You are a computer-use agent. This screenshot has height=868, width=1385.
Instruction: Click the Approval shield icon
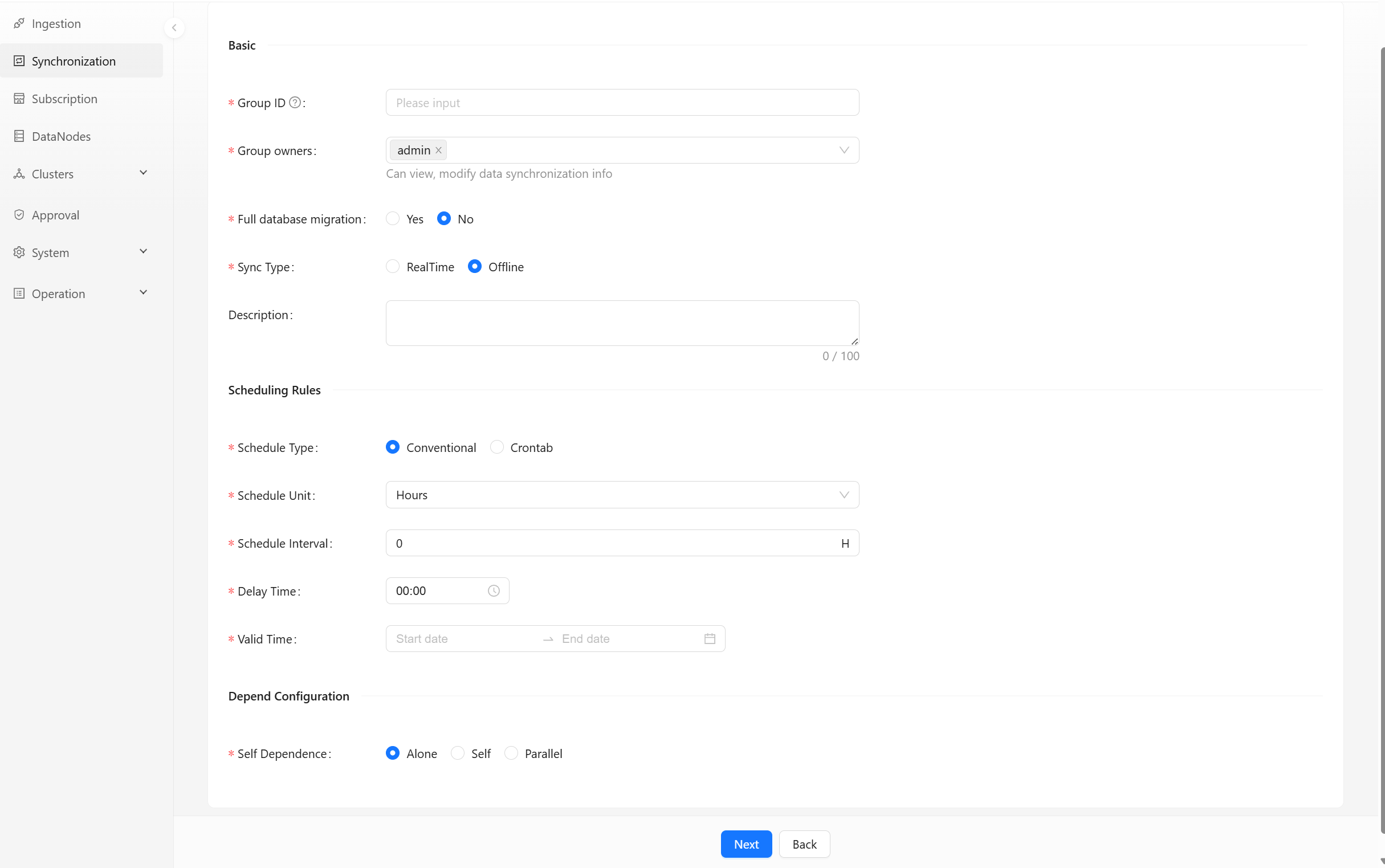[19, 215]
